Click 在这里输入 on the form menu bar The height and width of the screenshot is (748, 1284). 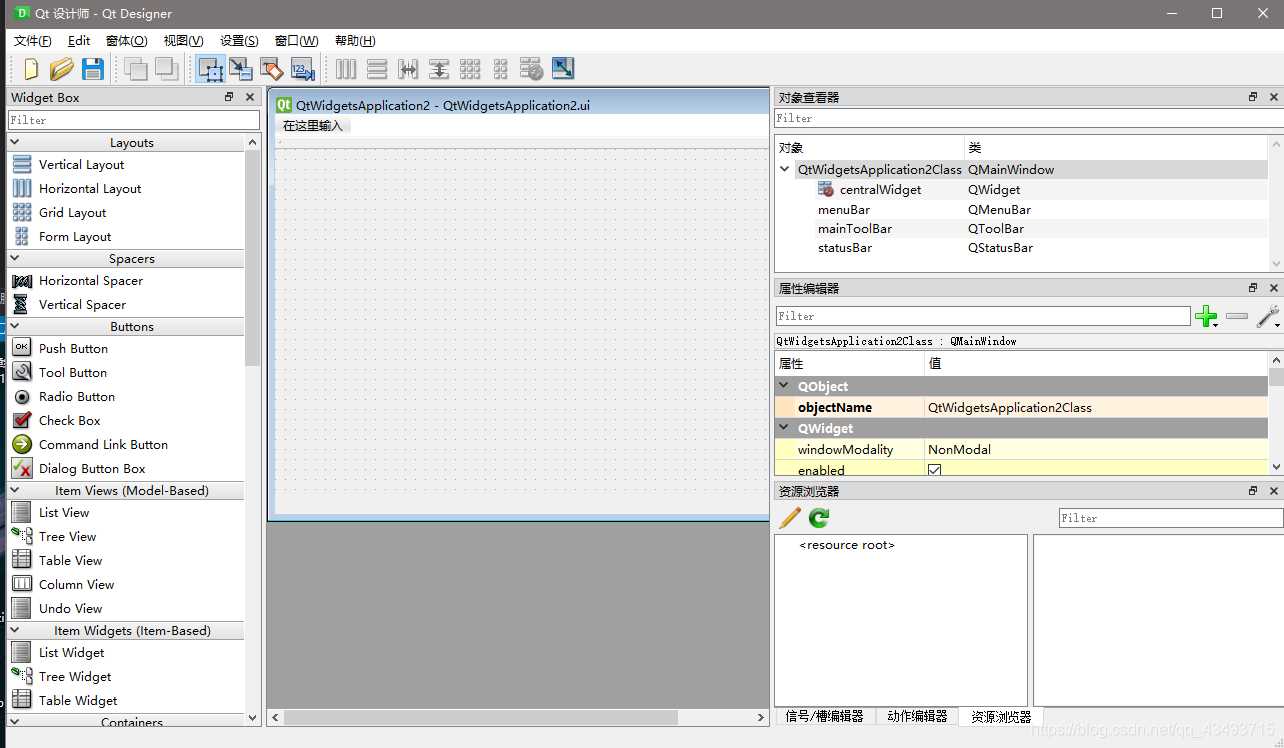(x=313, y=126)
